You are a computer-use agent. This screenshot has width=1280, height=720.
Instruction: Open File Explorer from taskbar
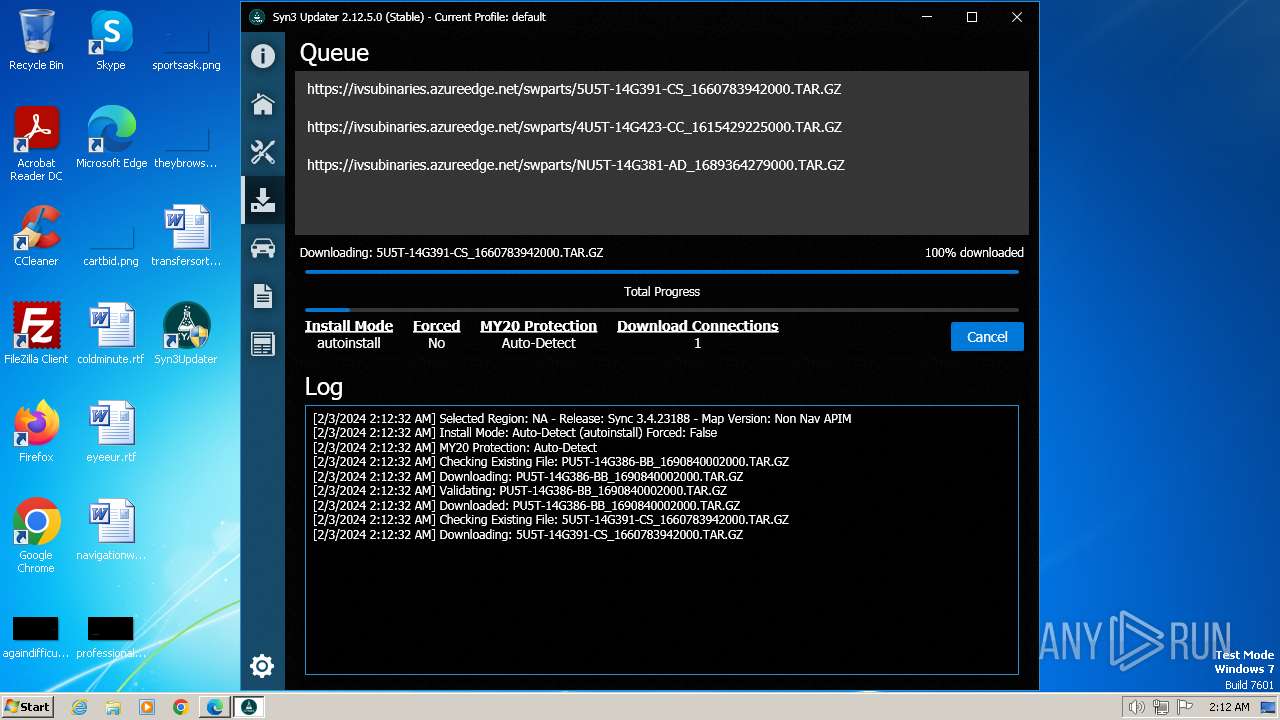tap(113, 707)
